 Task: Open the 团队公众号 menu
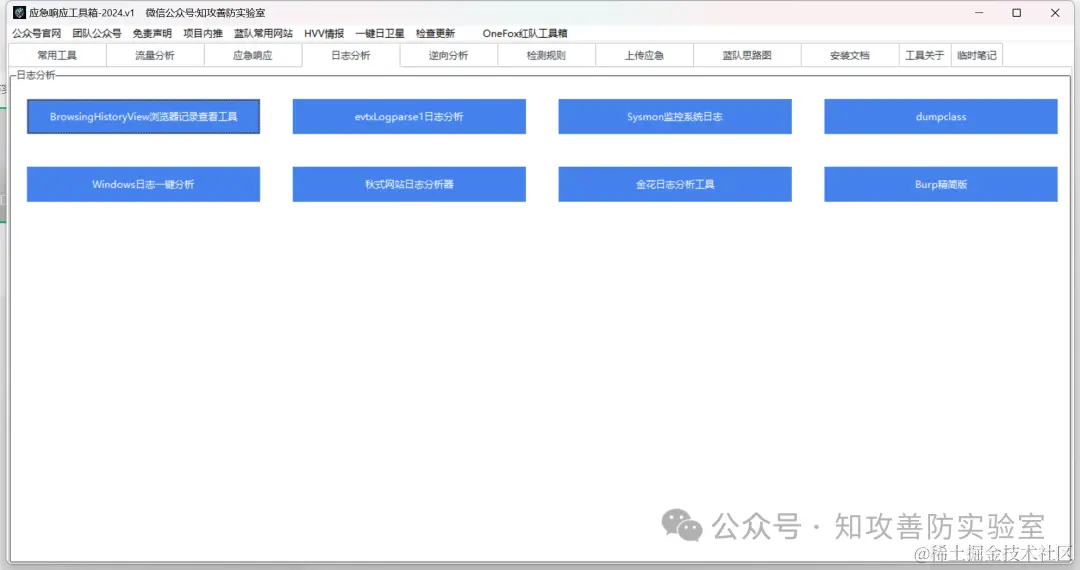pyautogui.click(x=96, y=33)
